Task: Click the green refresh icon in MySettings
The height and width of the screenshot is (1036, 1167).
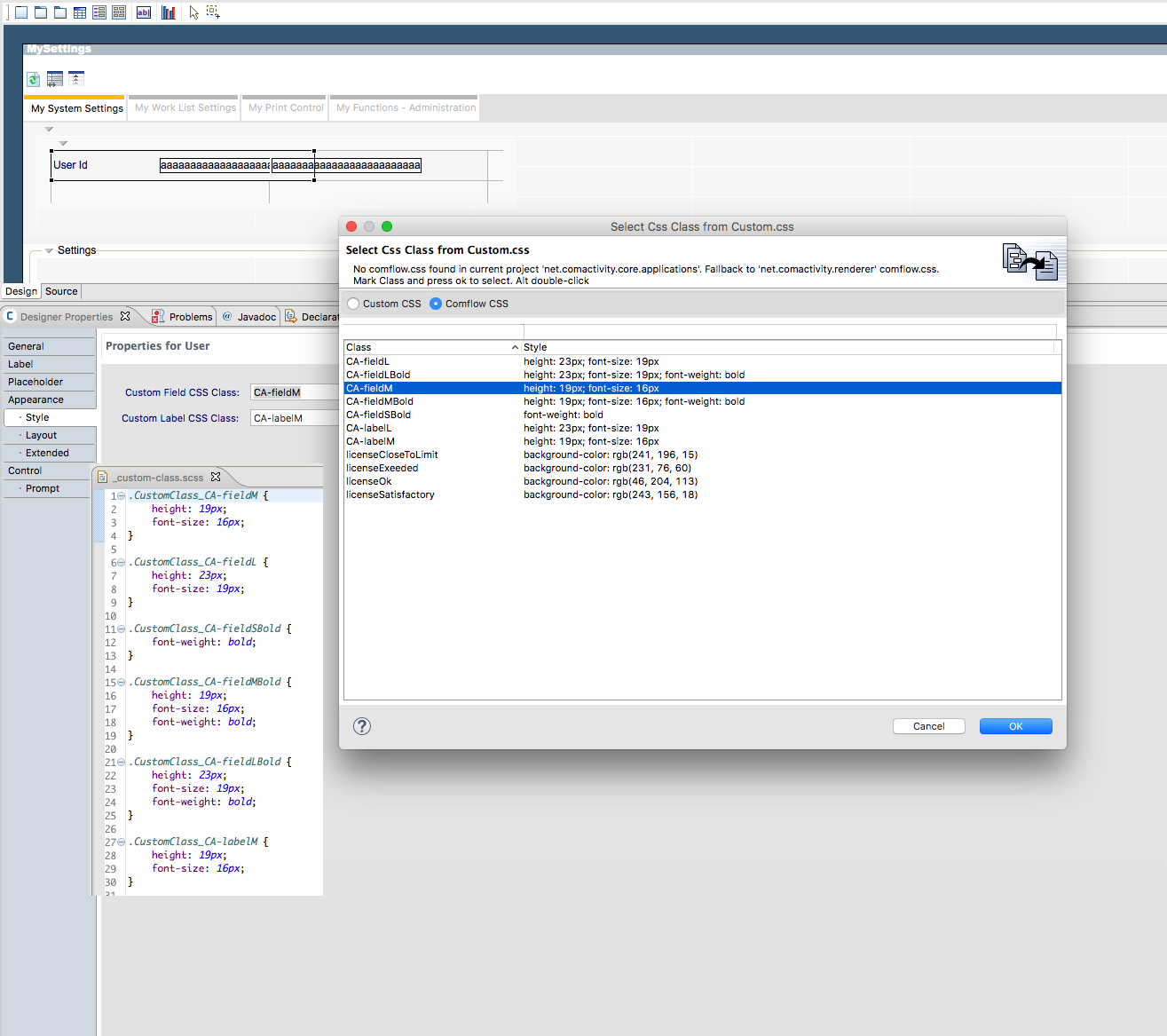Action: (x=34, y=79)
